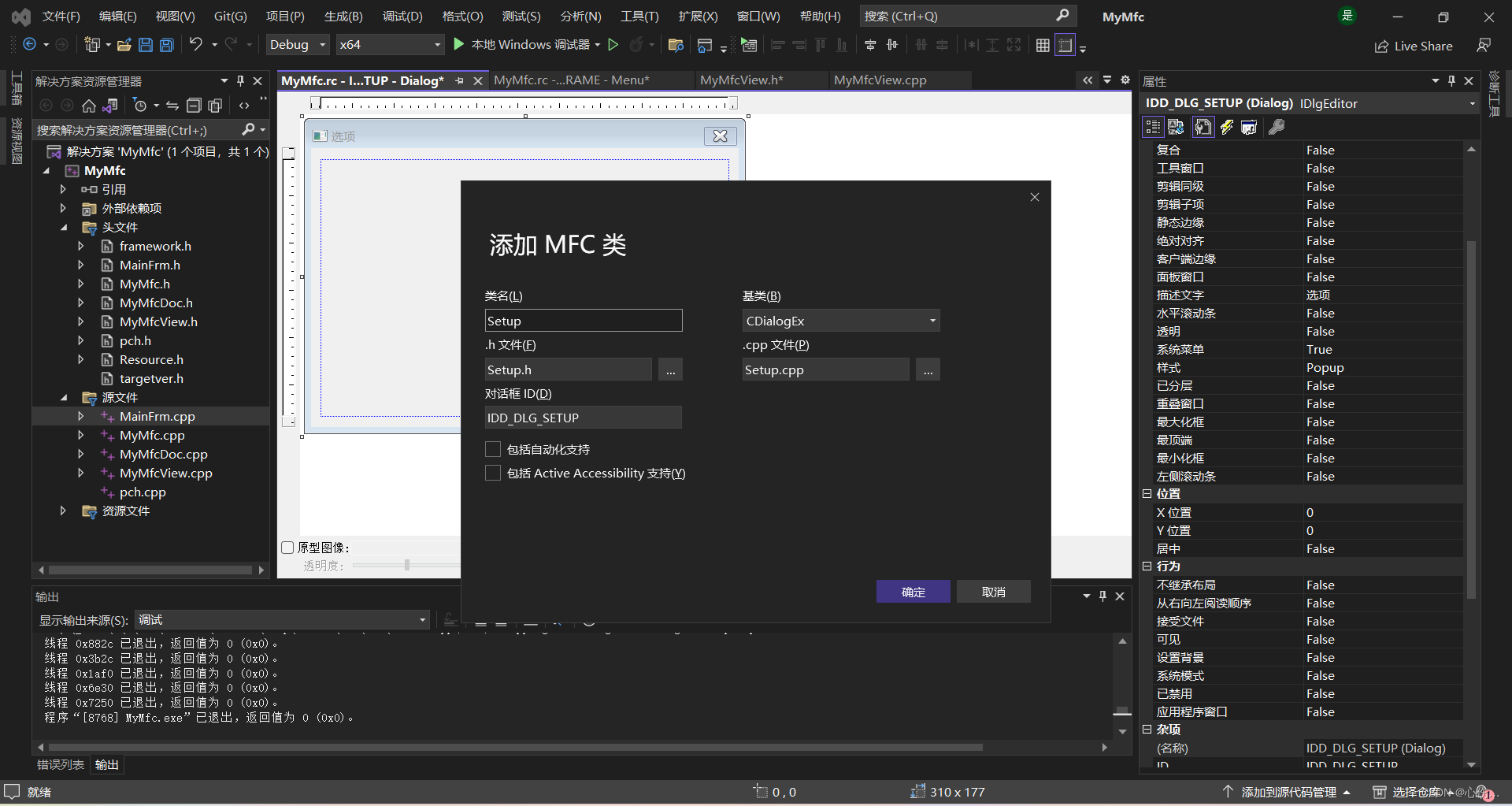Image resolution: width=1512 pixels, height=806 pixels.
Task: Click the Alphabetical sort icon in Properties
Action: 1176,127
